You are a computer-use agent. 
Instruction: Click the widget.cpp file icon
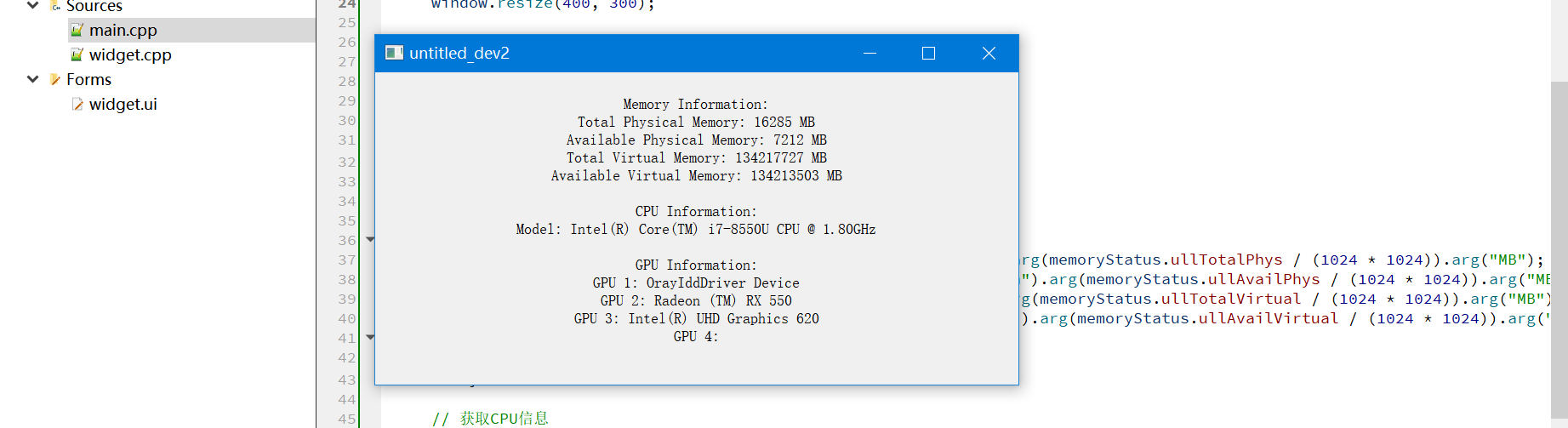[x=77, y=54]
